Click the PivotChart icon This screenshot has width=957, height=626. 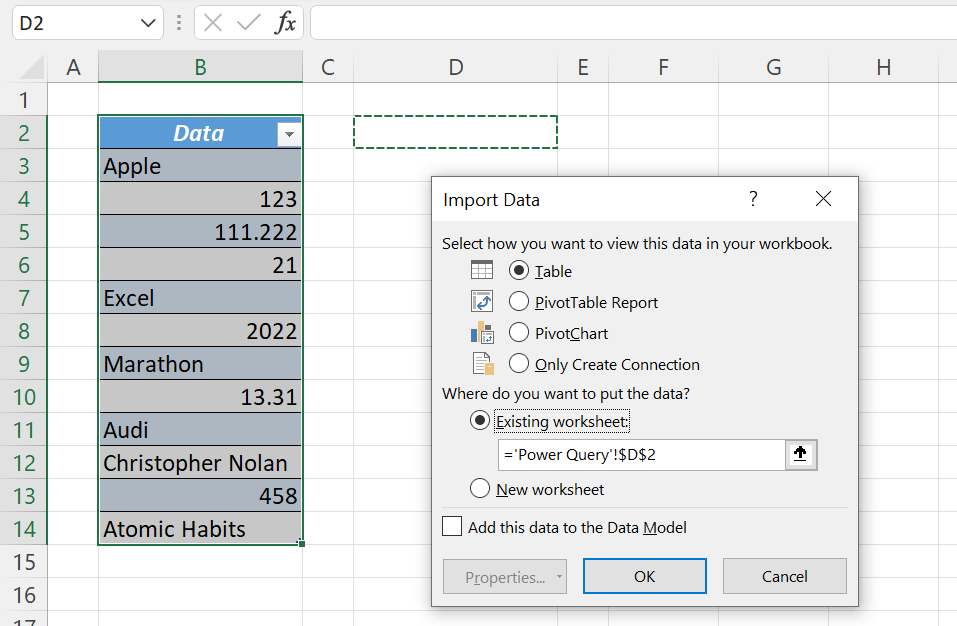[x=481, y=332]
